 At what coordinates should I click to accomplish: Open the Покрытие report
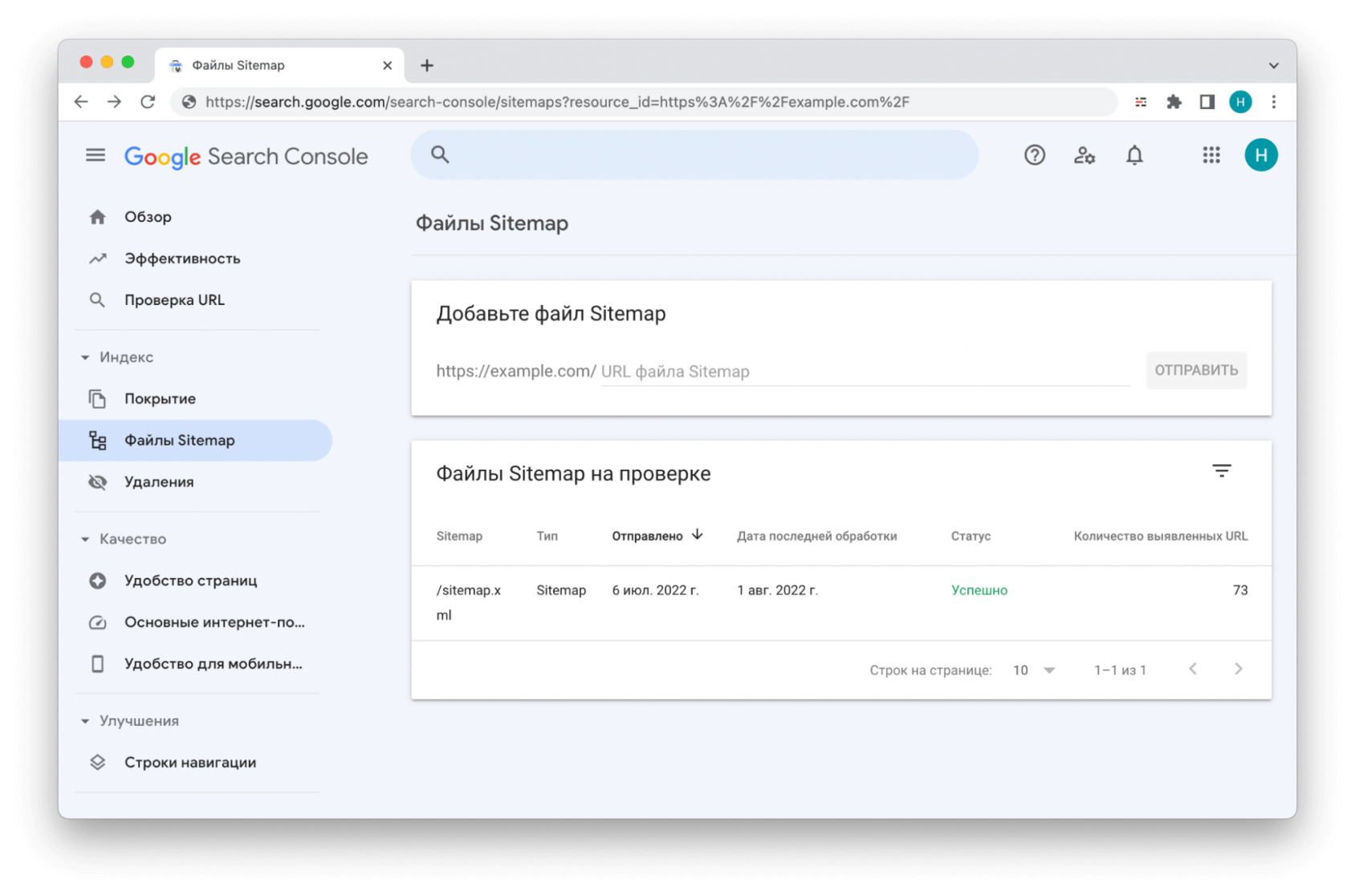click(x=160, y=399)
